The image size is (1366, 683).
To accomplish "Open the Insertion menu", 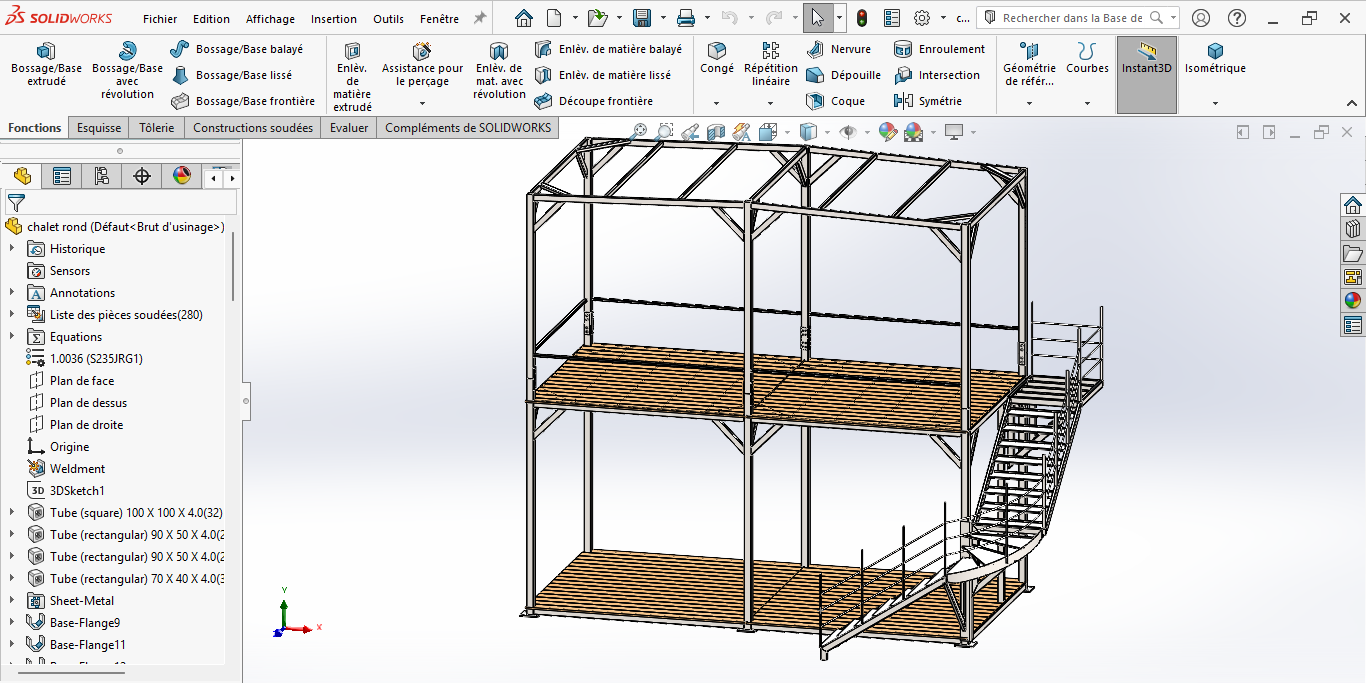I will [333, 19].
